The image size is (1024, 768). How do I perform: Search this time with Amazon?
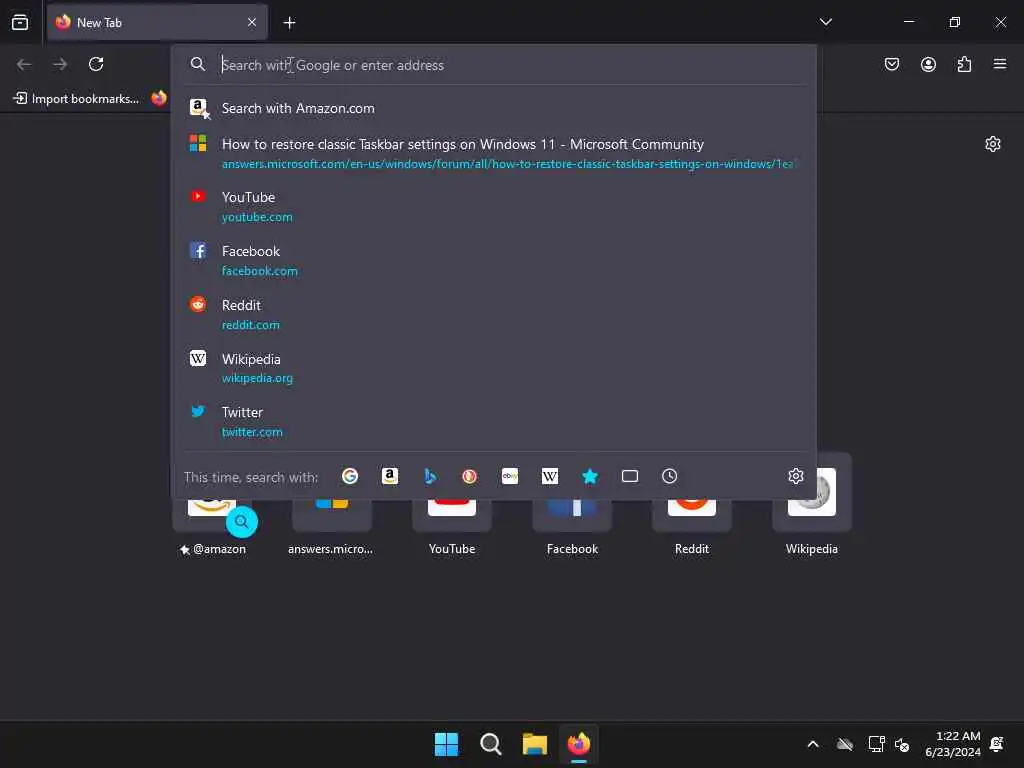[x=390, y=476]
